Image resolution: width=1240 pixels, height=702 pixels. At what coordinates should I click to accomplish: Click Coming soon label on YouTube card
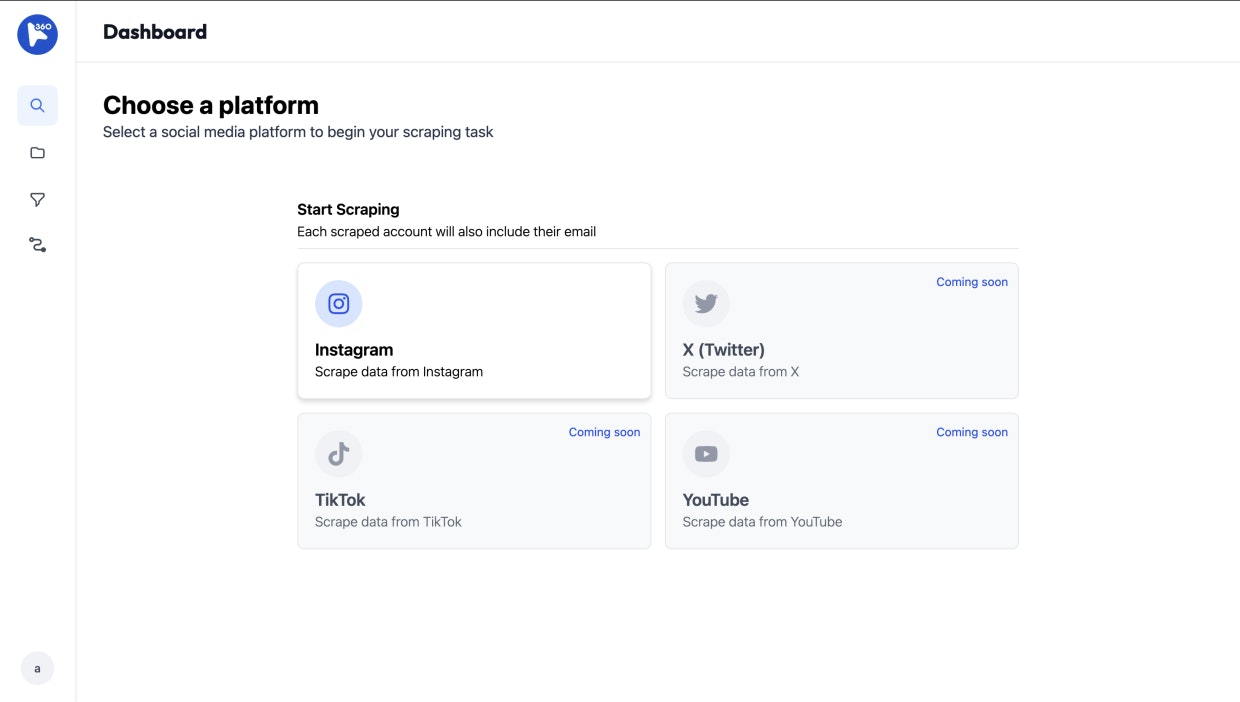(x=971, y=432)
